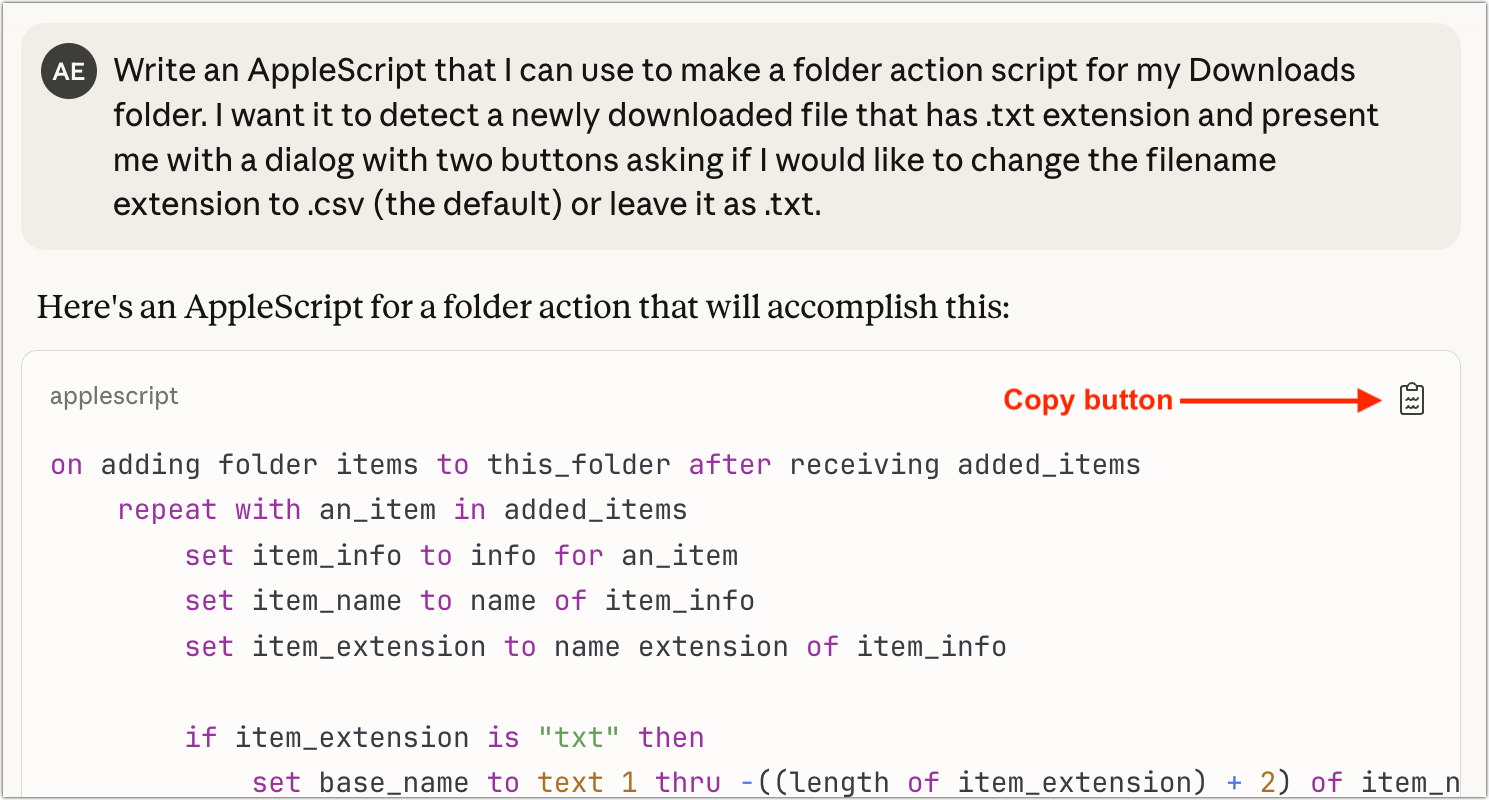Select the keyword 'thru' in the last line
The width and height of the screenshot is (1489, 800).
click(x=687, y=782)
